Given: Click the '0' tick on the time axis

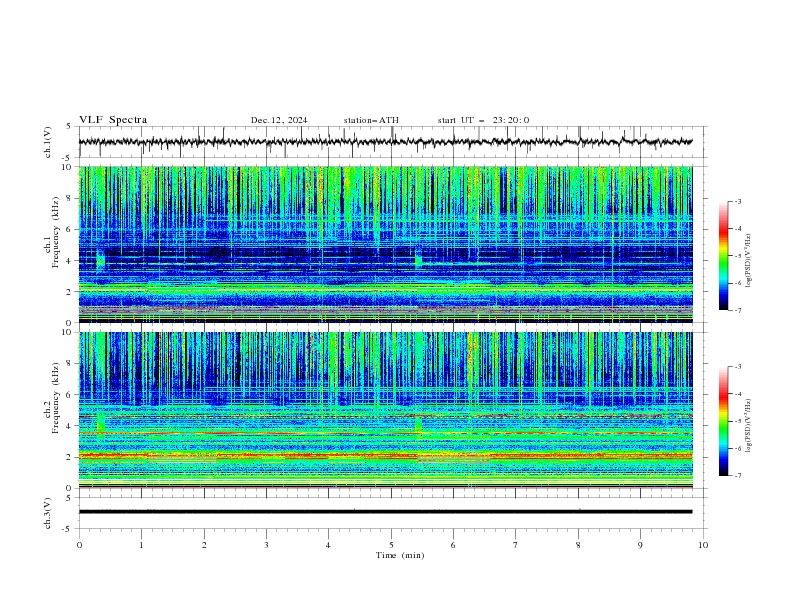Looking at the screenshot, I should click(79, 545).
